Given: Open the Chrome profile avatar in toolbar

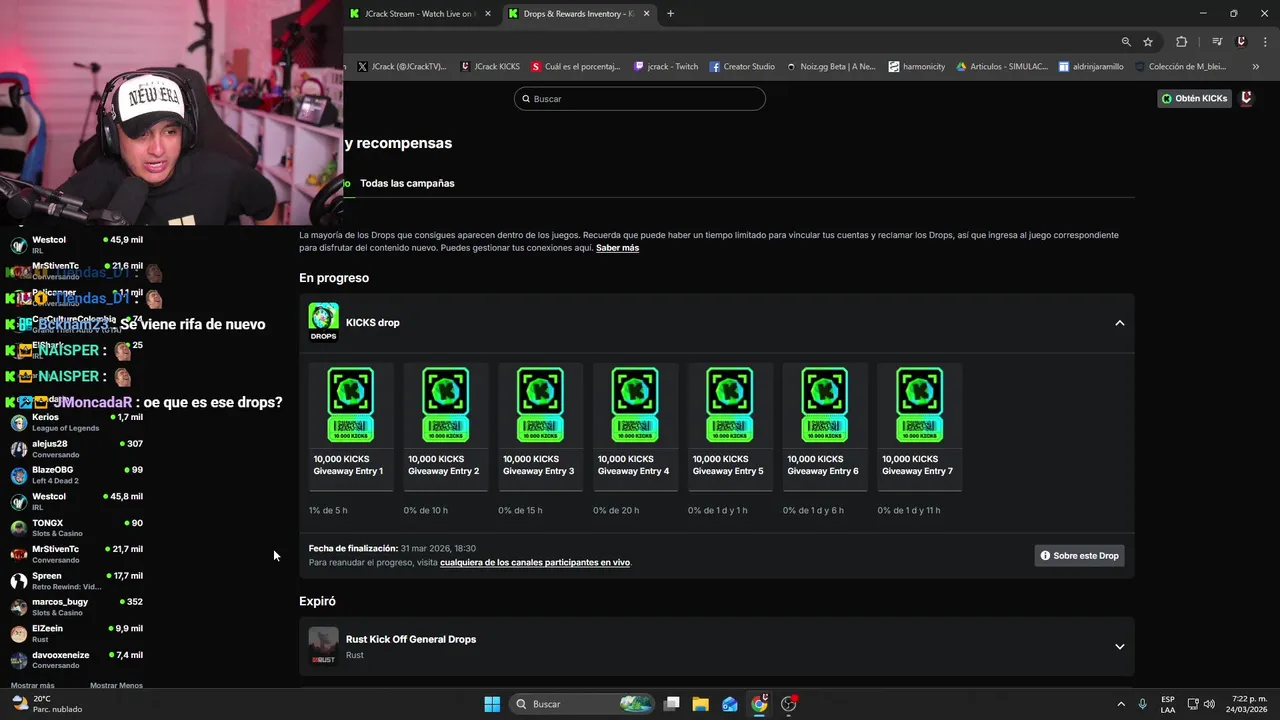Looking at the screenshot, I should [1241, 42].
